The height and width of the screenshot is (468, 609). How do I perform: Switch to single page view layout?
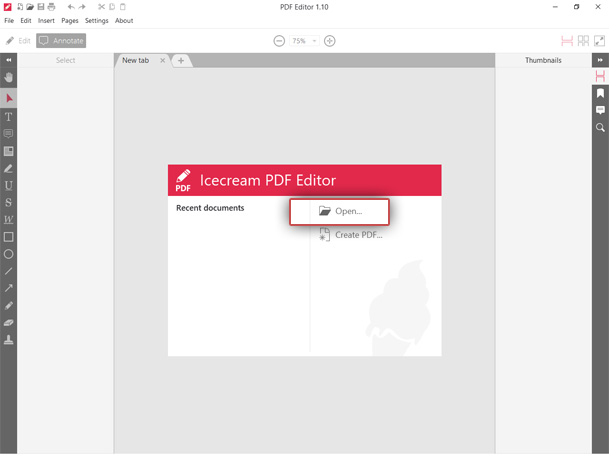pyautogui.click(x=567, y=41)
